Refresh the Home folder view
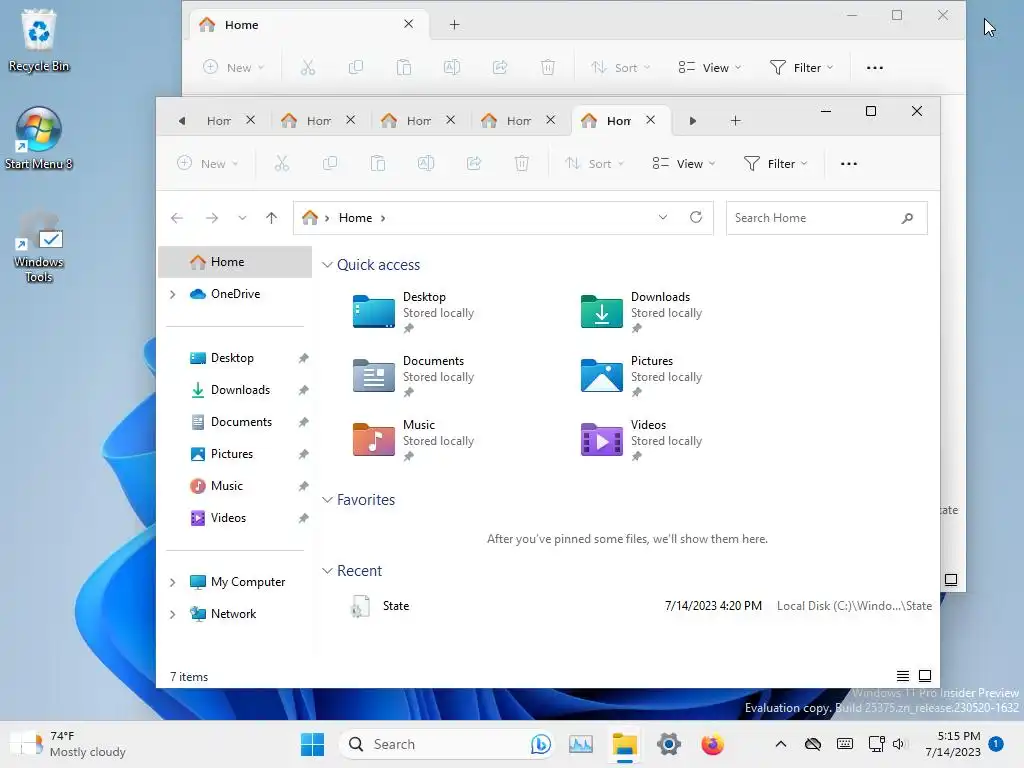1024x768 pixels. tap(696, 217)
